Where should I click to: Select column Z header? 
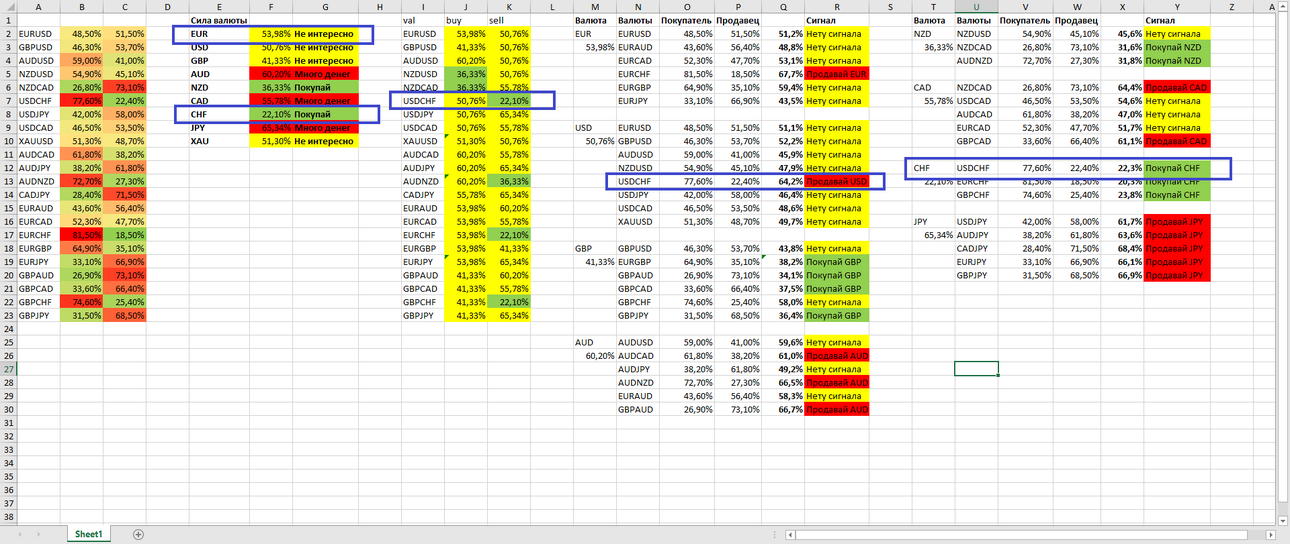1232,6
